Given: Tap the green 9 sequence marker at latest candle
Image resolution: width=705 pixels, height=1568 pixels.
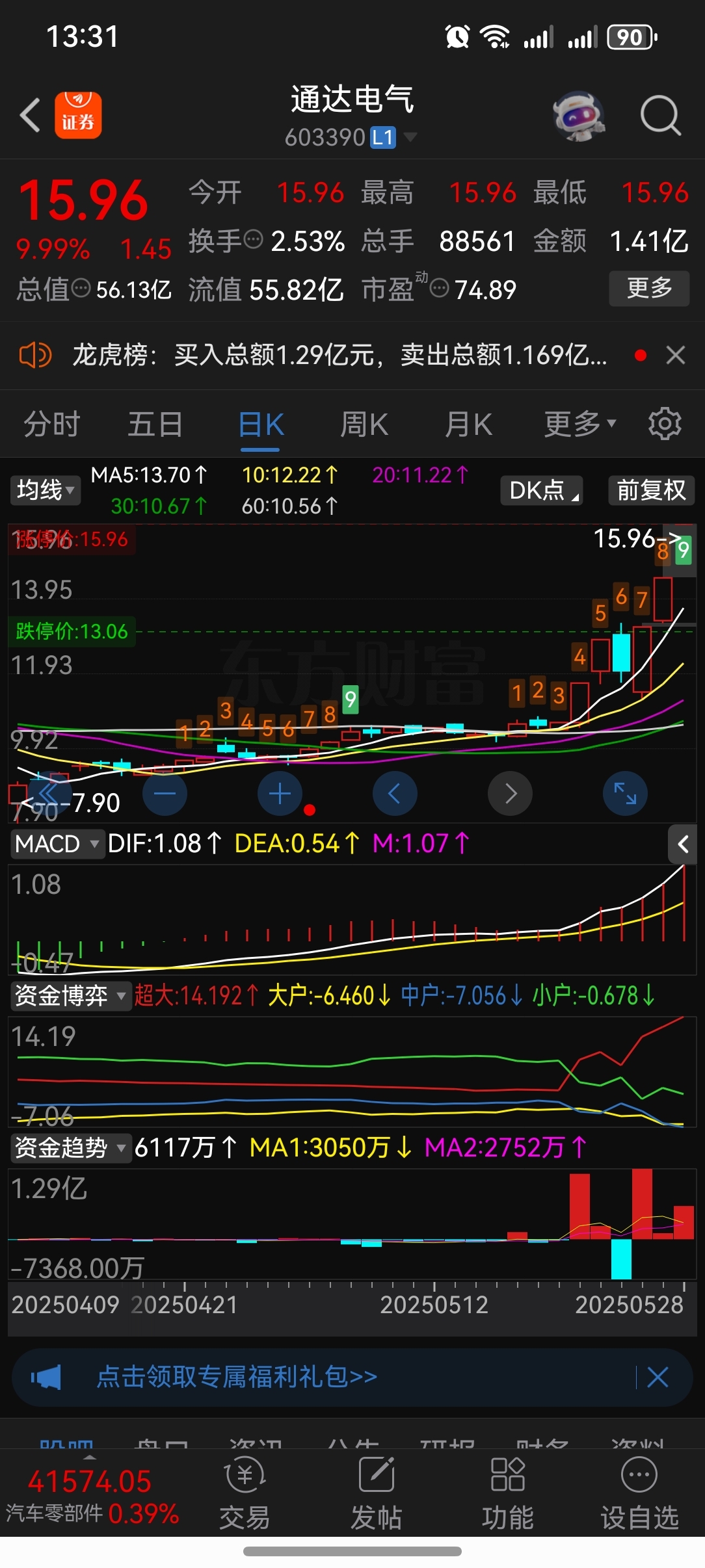Looking at the screenshot, I should pos(683,551).
